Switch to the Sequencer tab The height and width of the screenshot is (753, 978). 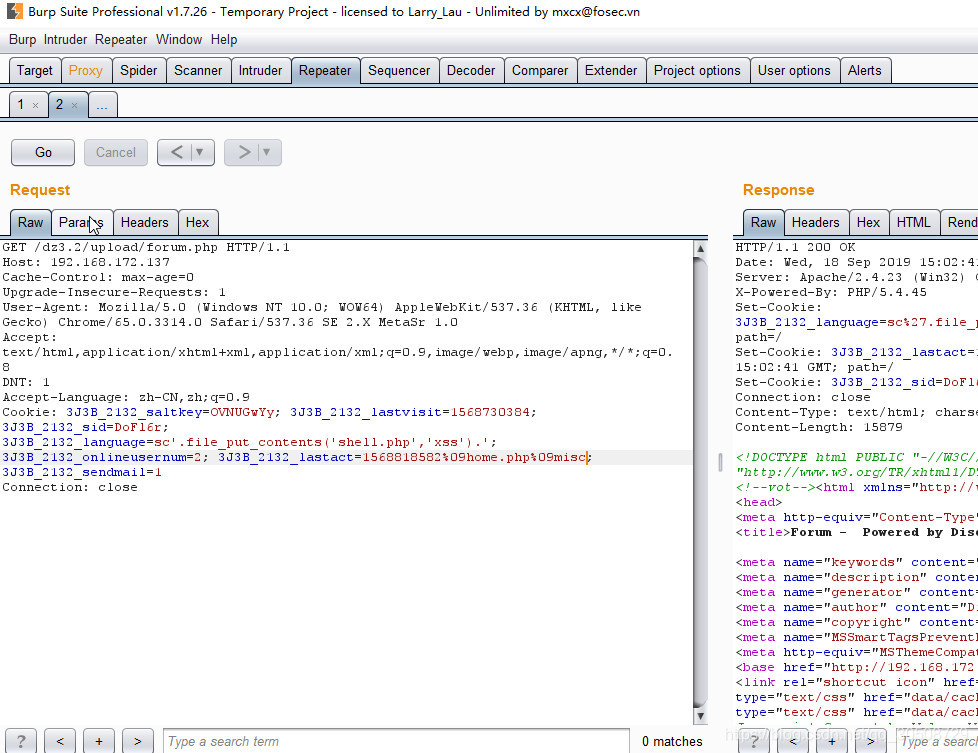tap(399, 70)
